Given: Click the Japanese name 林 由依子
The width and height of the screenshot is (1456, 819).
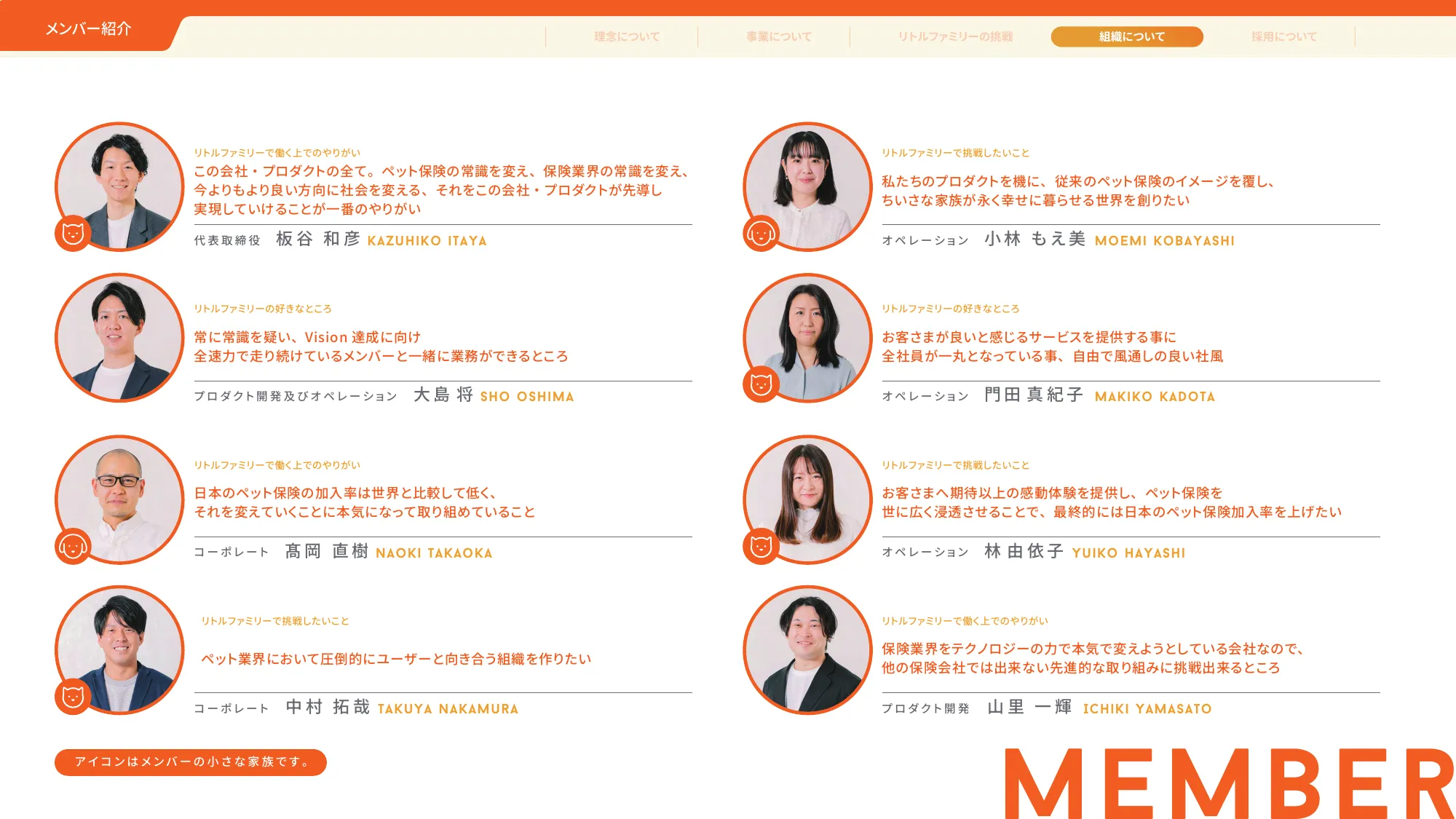Looking at the screenshot, I should (x=1024, y=551).
